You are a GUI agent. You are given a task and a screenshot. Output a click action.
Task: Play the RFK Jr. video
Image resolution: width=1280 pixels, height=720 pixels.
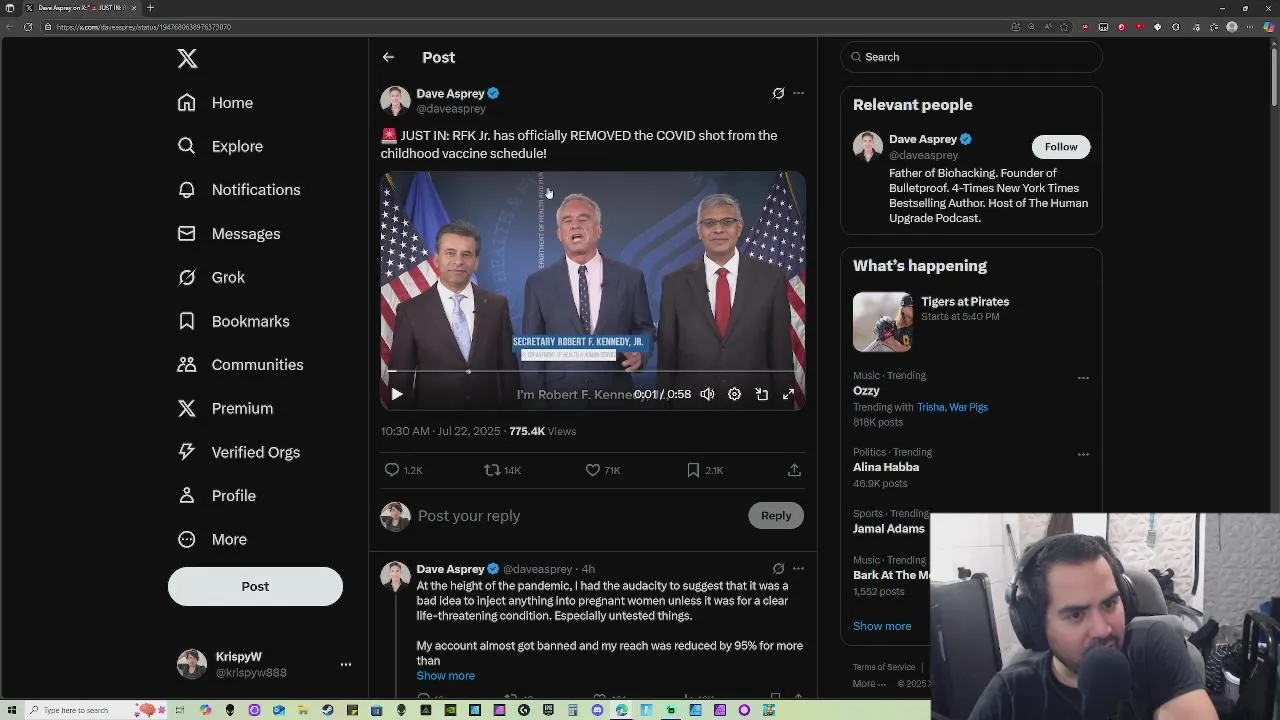pyautogui.click(x=397, y=394)
